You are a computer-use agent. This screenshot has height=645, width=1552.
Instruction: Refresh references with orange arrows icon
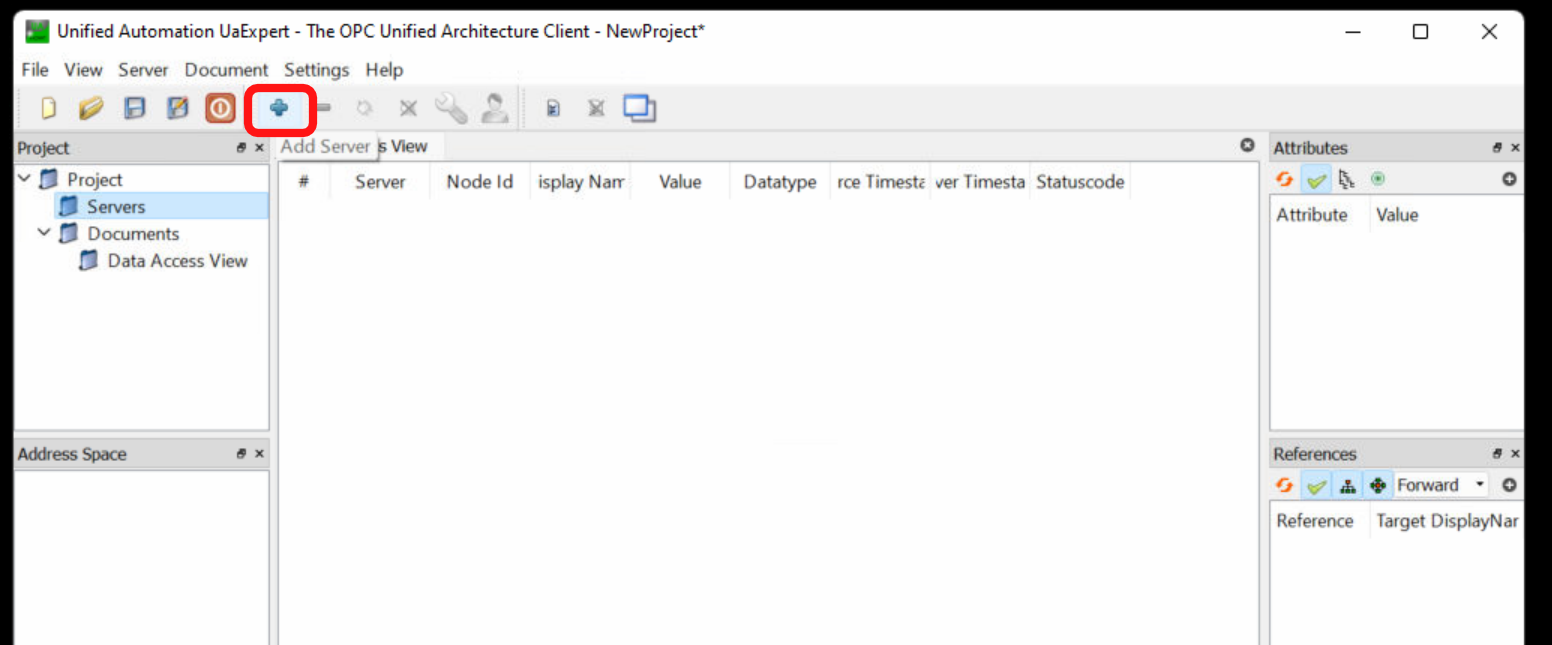1285,485
